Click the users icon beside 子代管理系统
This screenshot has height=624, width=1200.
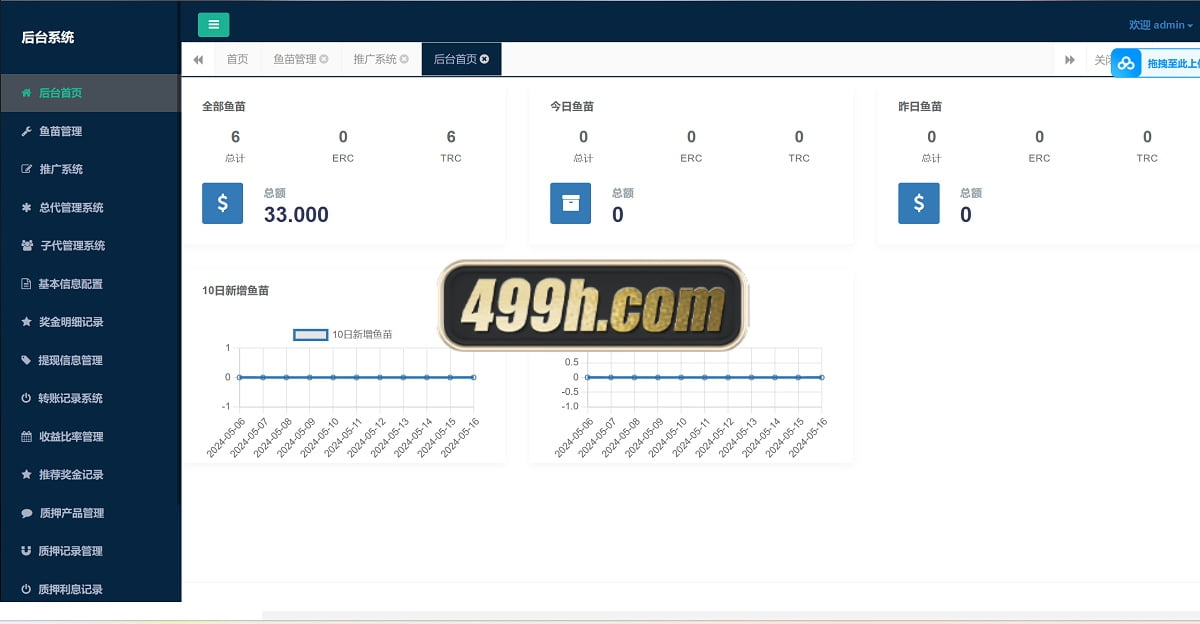coord(27,246)
